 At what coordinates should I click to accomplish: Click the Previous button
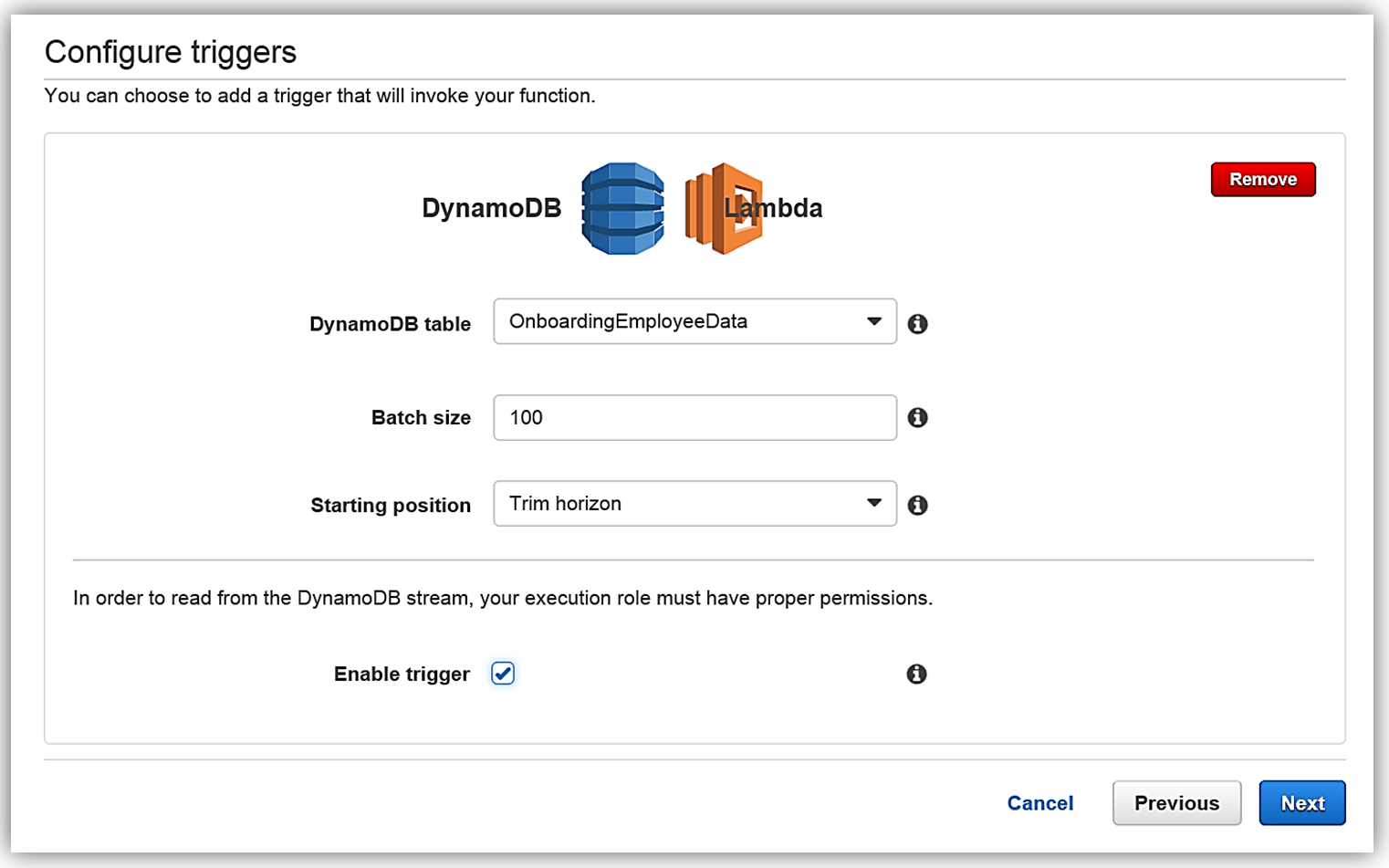1176,803
